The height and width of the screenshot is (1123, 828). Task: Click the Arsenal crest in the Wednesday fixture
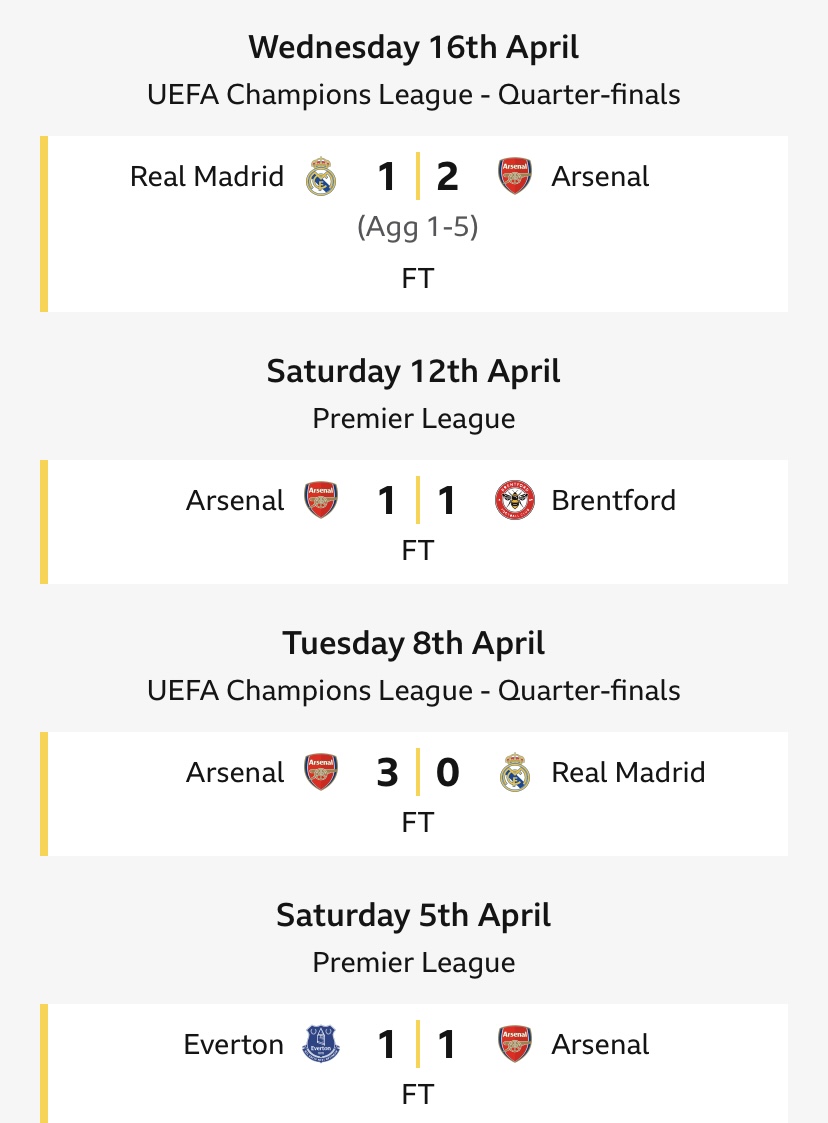point(514,176)
